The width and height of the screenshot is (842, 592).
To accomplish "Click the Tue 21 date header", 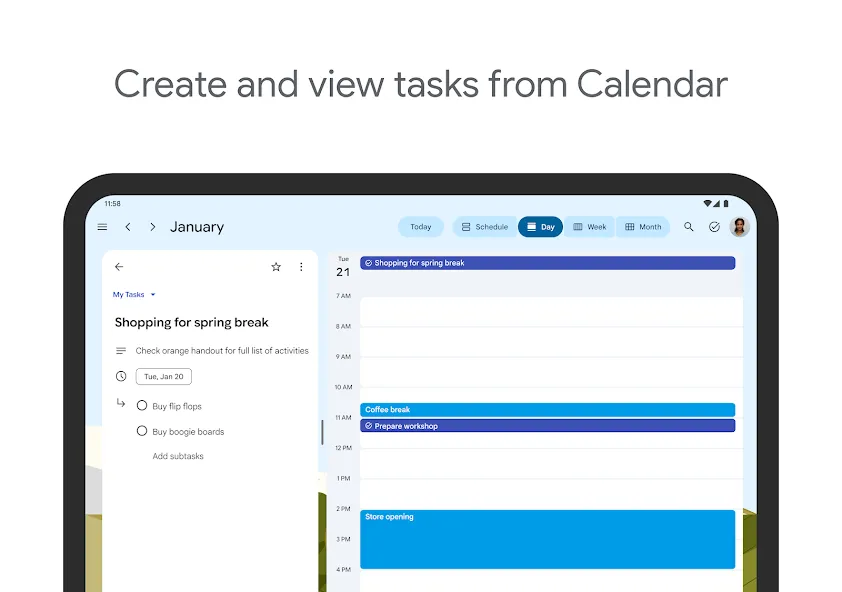I will tap(343, 268).
